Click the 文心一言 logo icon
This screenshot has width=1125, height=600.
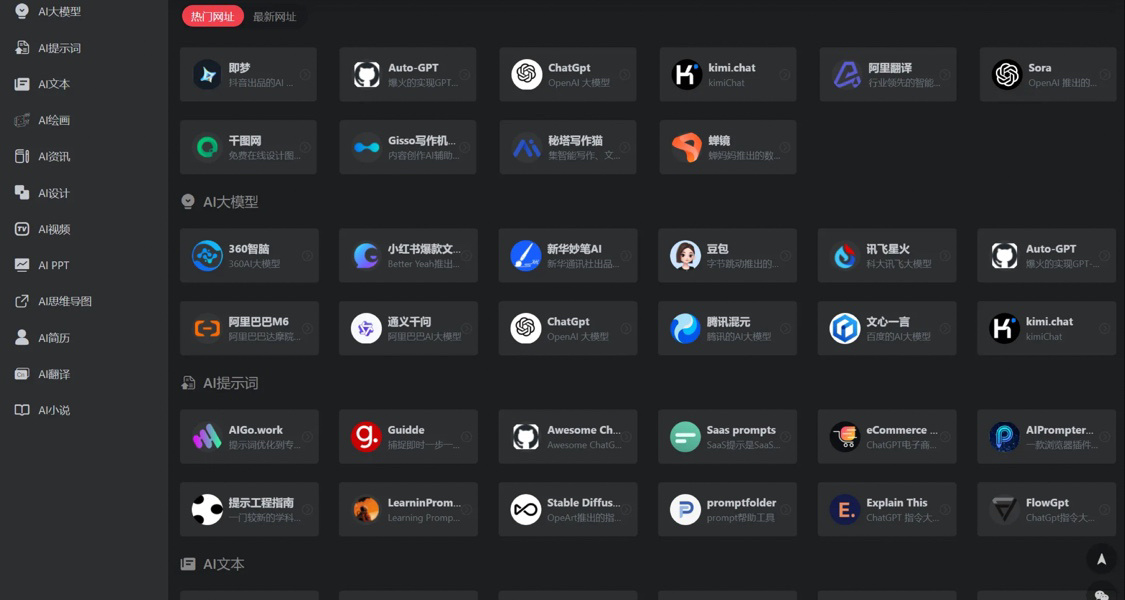pos(845,328)
